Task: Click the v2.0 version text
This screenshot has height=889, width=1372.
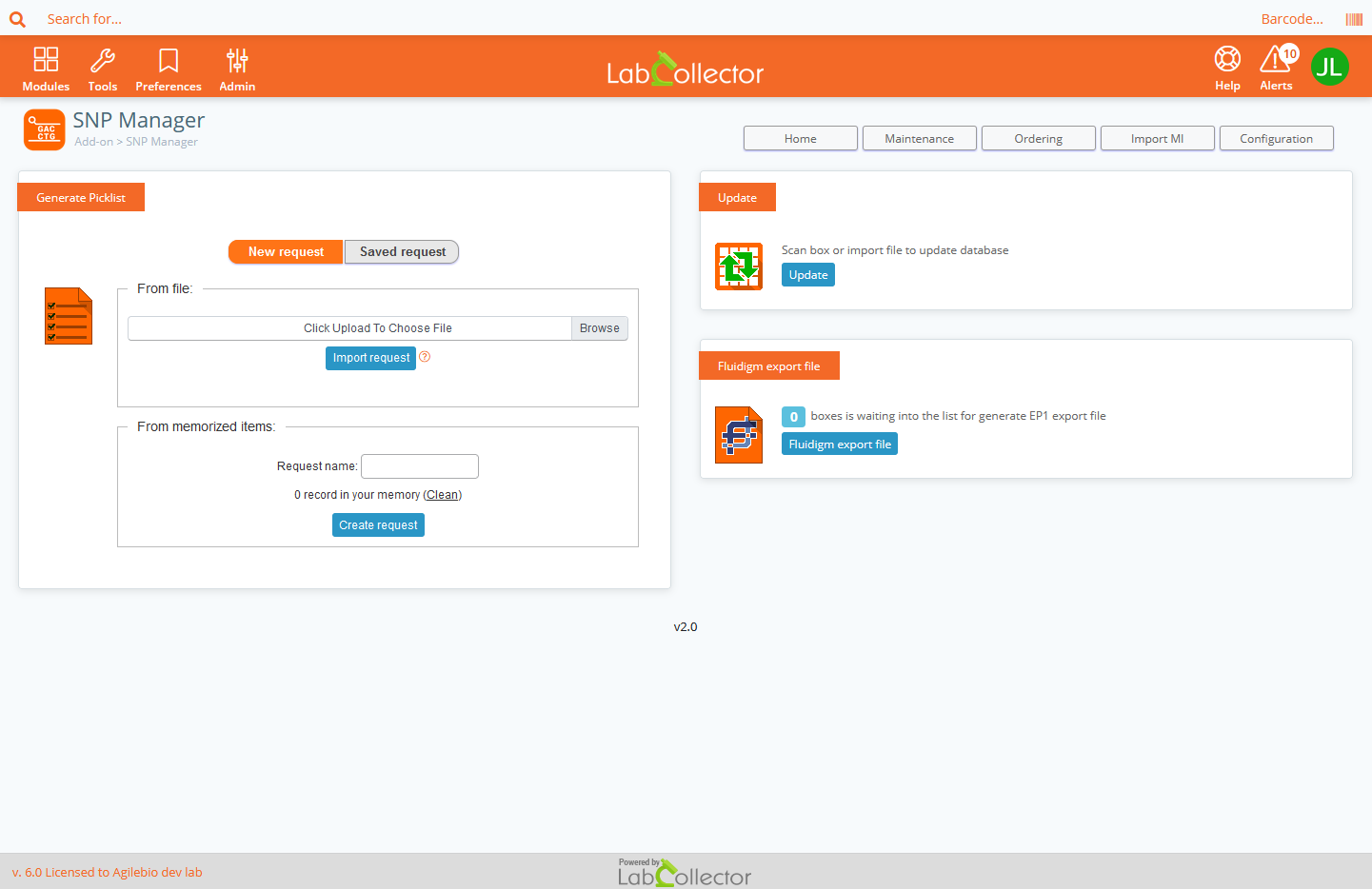Action: point(686,627)
